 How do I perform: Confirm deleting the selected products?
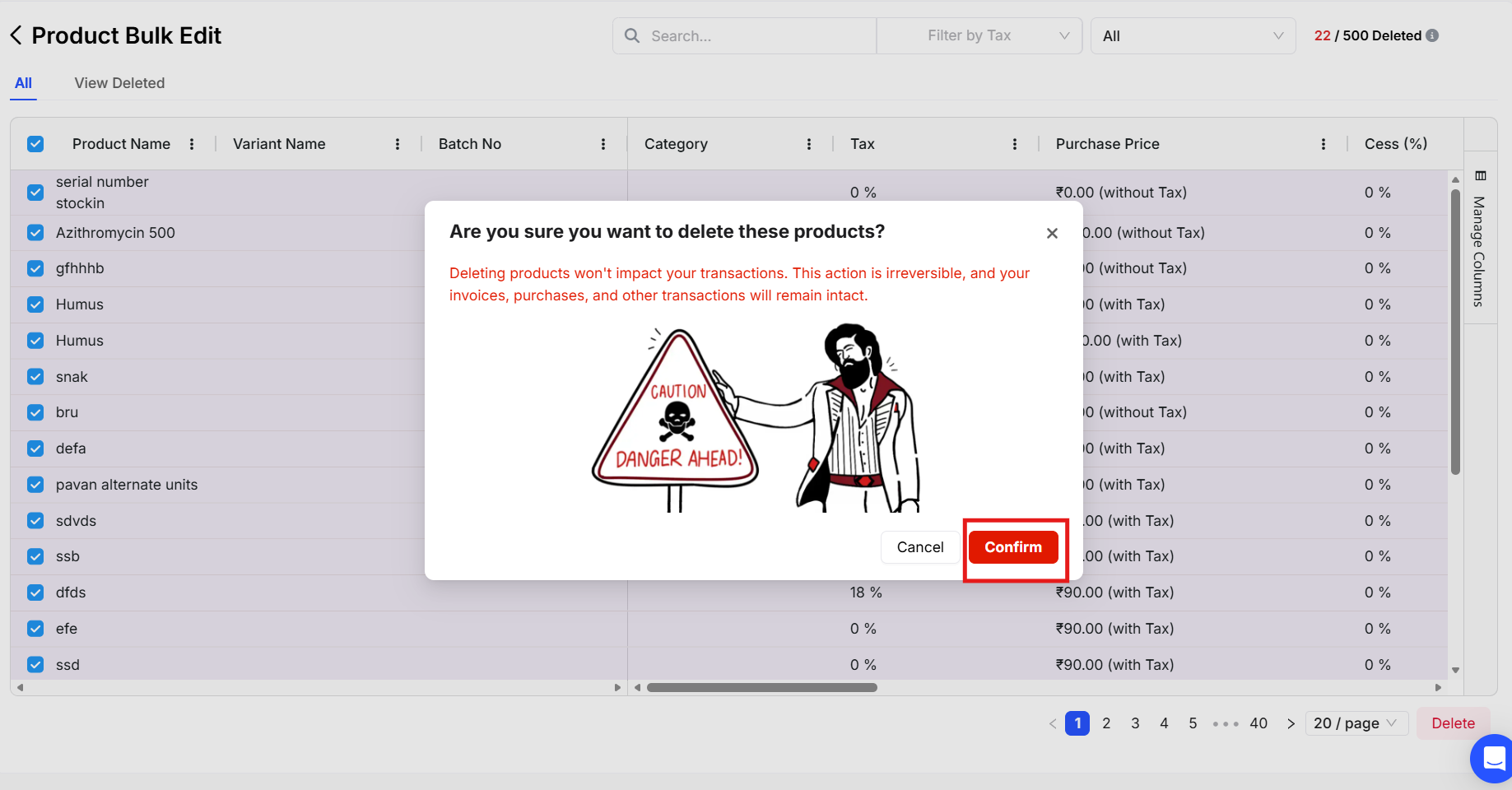pos(1013,547)
